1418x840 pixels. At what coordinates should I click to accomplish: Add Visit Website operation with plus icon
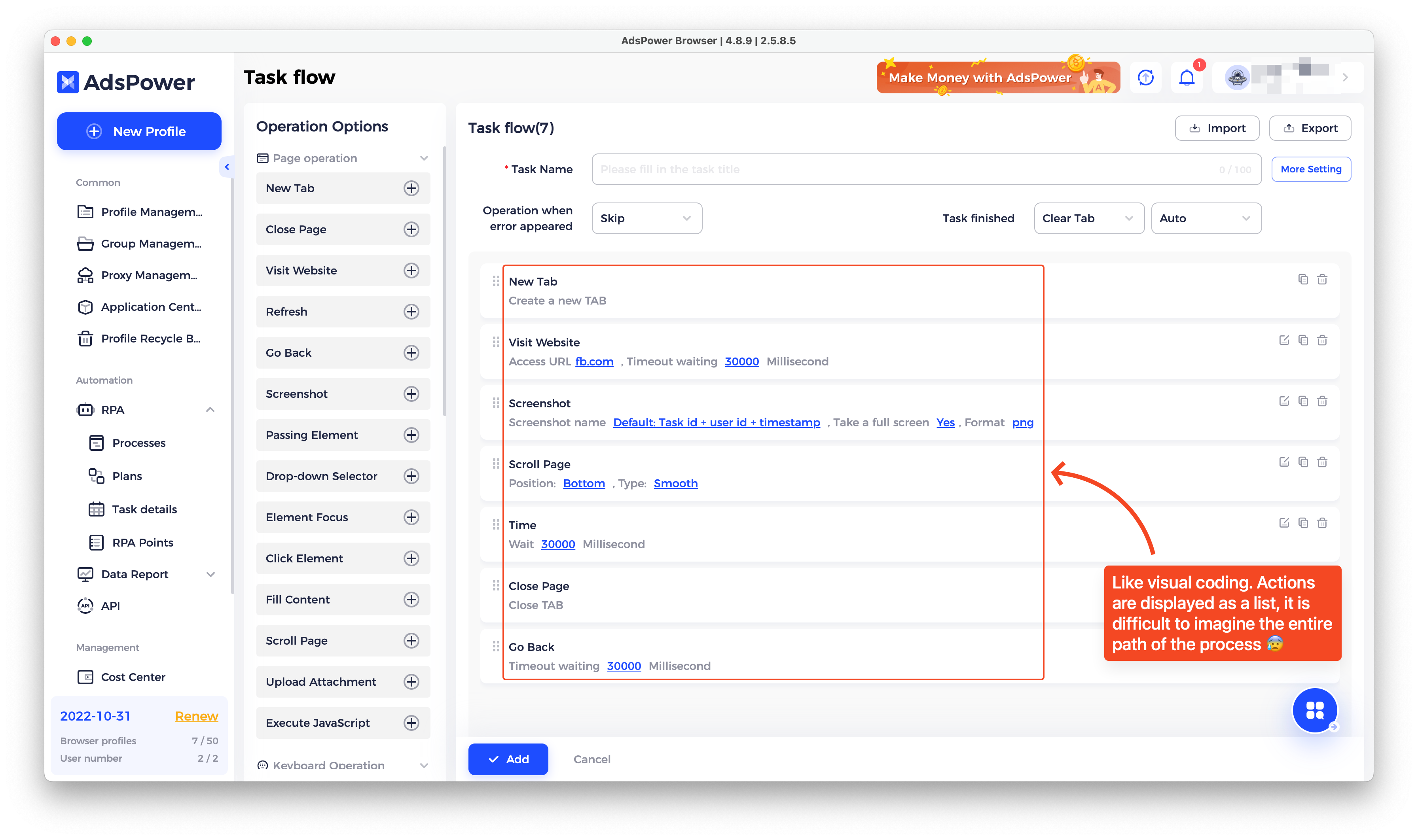coord(411,271)
